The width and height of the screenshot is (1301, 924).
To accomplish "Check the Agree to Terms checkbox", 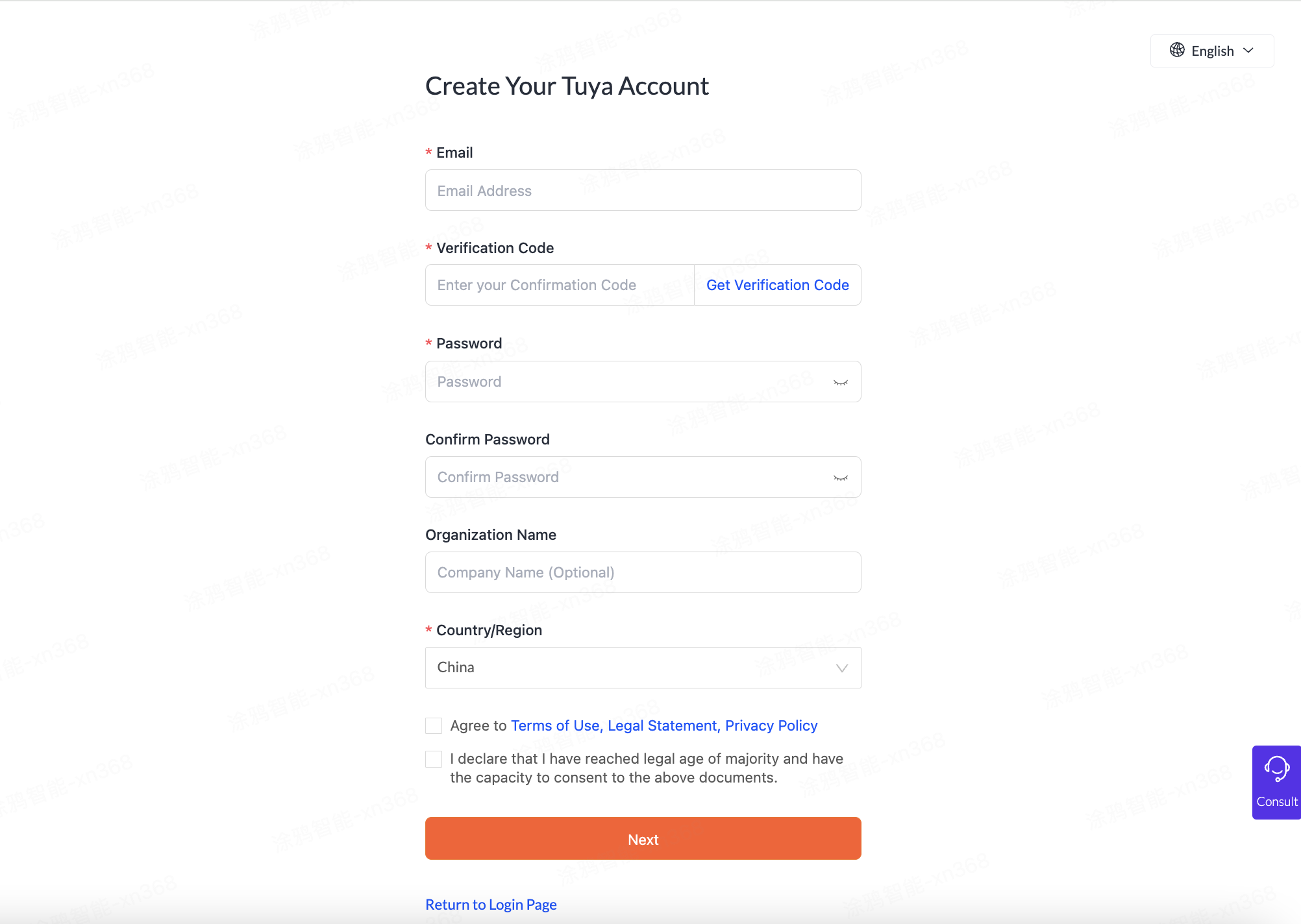I will (x=434, y=725).
